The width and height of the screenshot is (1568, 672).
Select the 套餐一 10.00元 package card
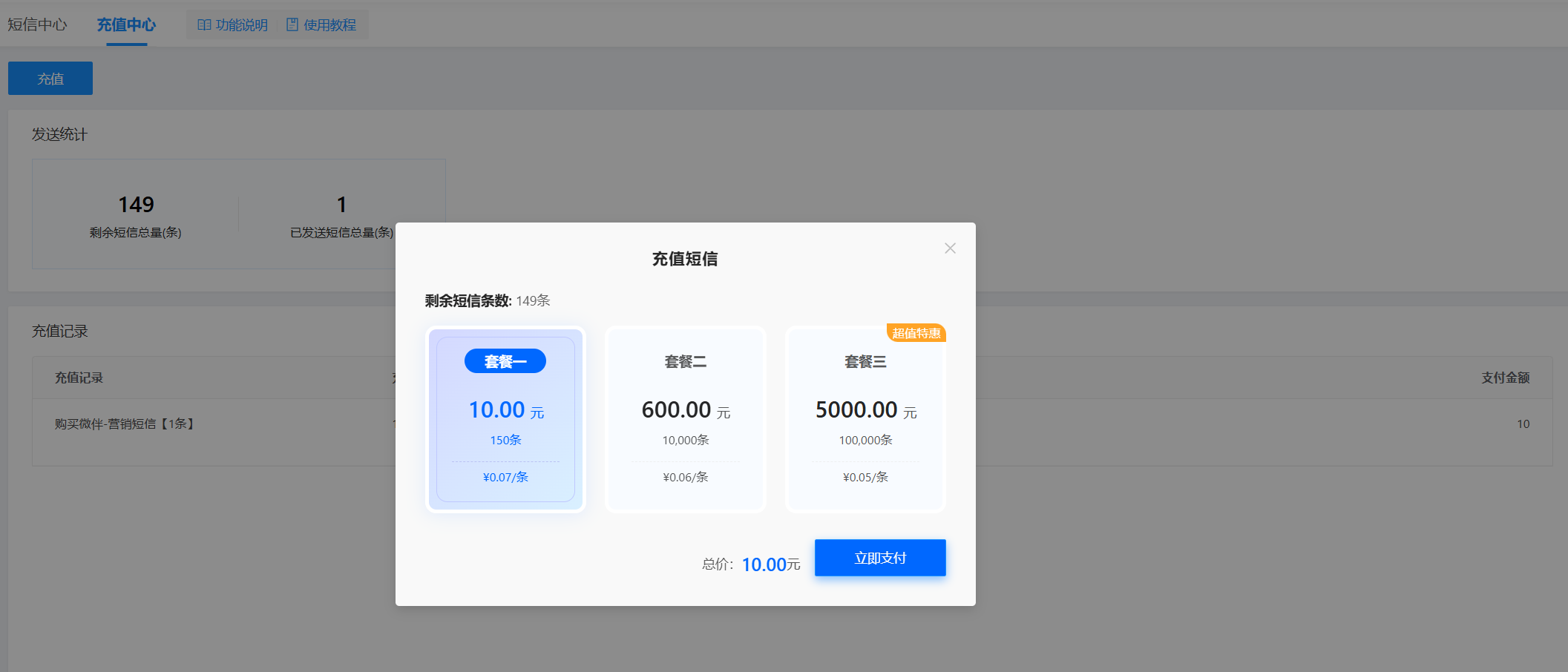point(505,419)
